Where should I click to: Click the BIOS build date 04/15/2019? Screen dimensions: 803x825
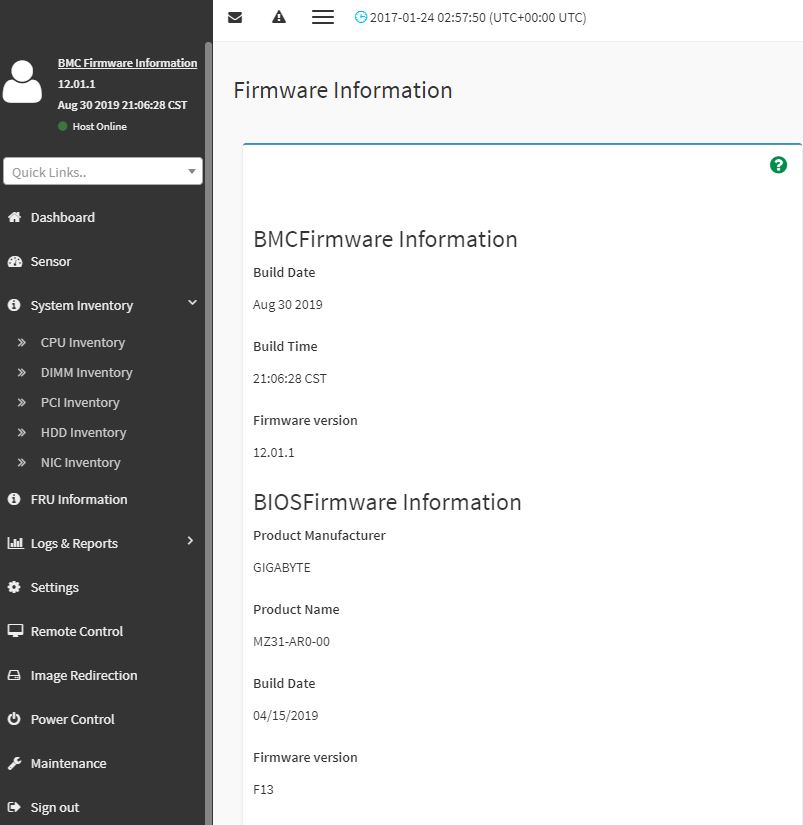click(285, 715)
